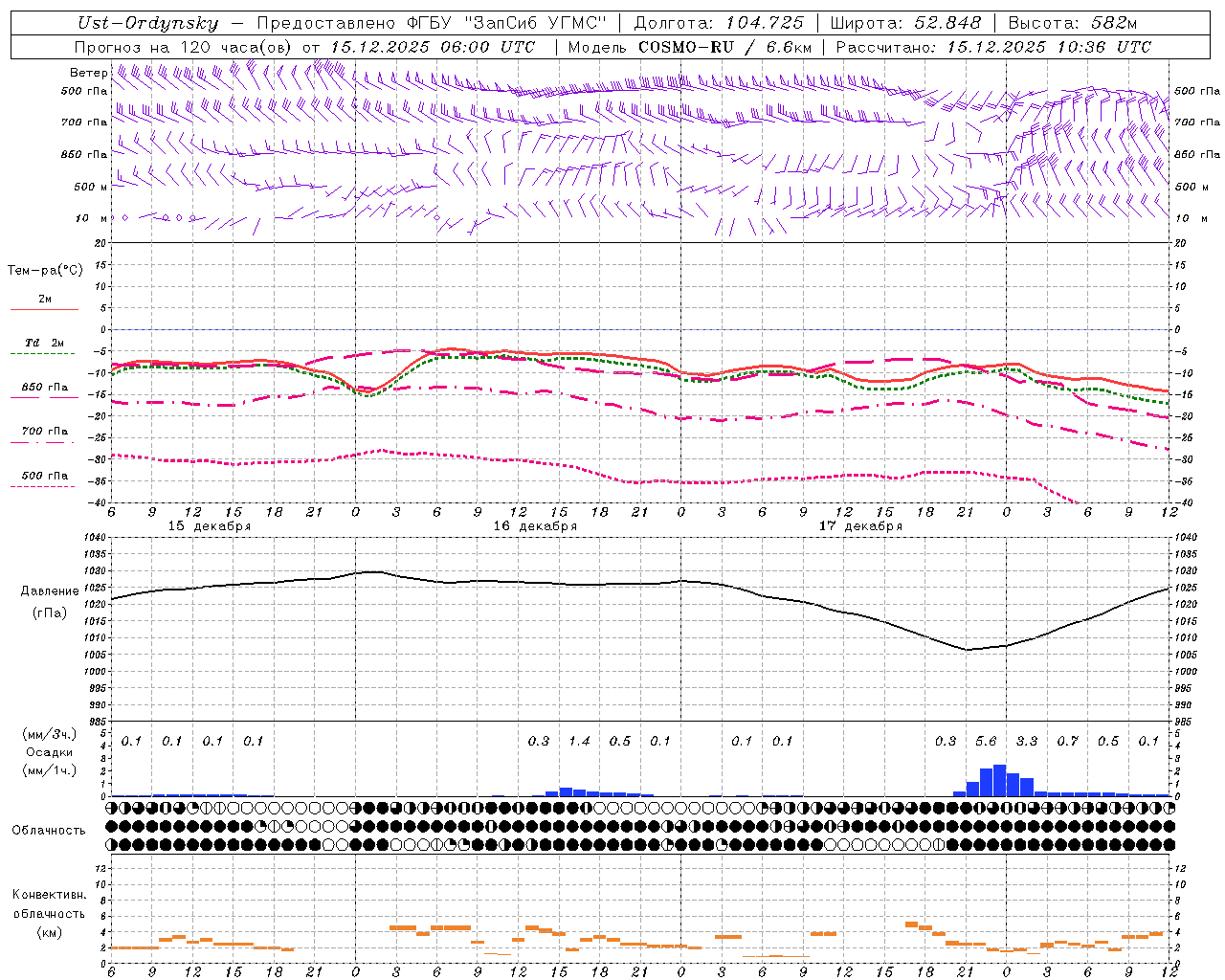The width and height of the screenshot is (1225, 980).
Task: Click the 'Высота: 582м' header field
Action: point(1073,23)
